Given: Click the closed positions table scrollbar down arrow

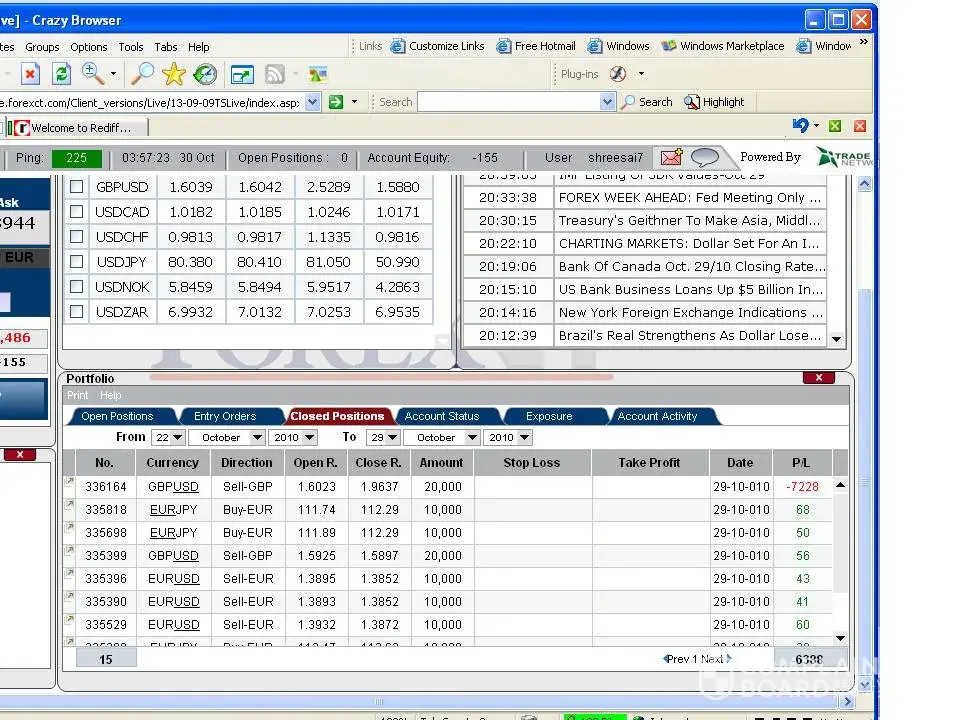Looking at the screenshot, I should point(839,638).
